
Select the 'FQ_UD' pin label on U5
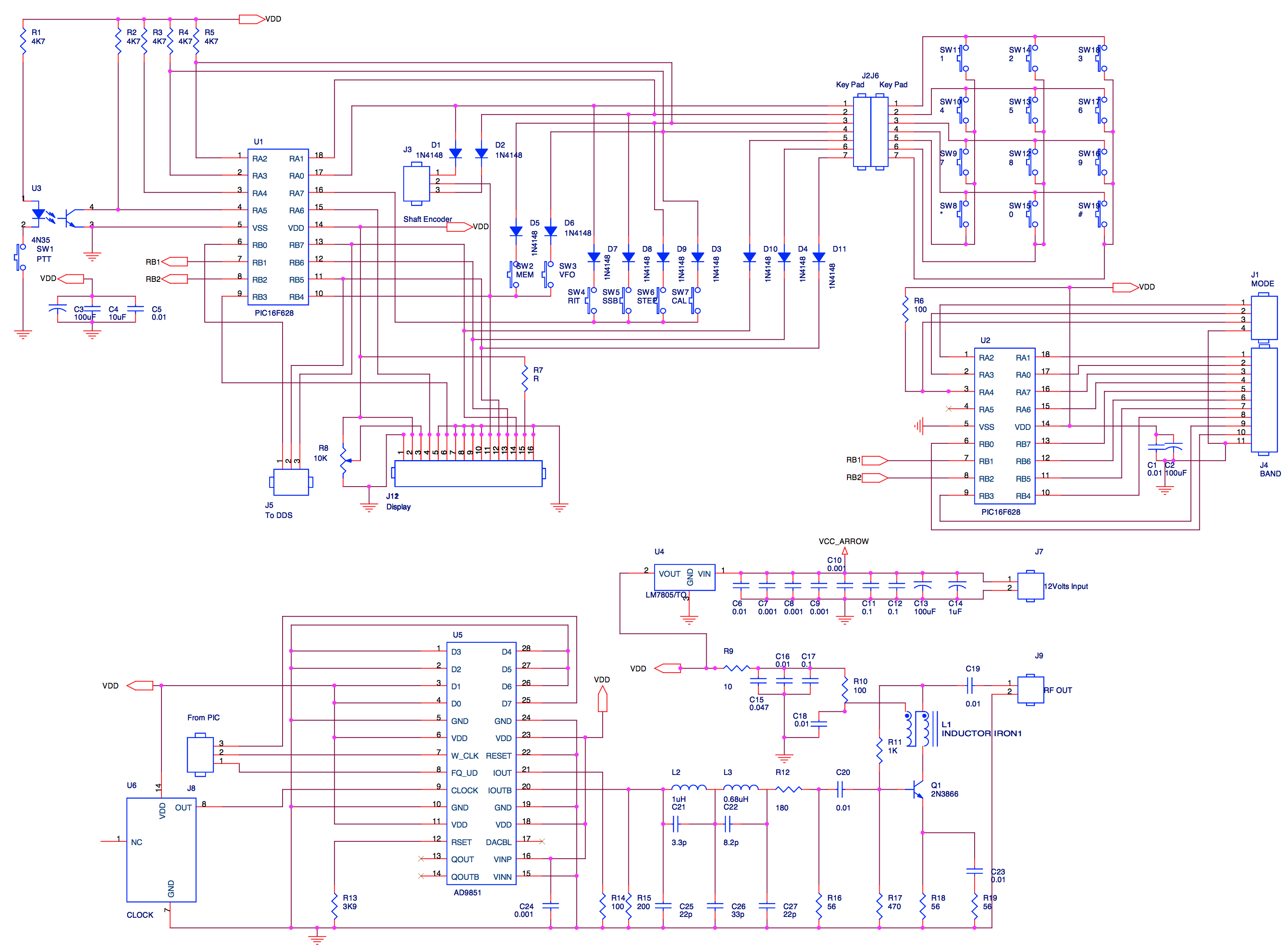click(464, 773)
